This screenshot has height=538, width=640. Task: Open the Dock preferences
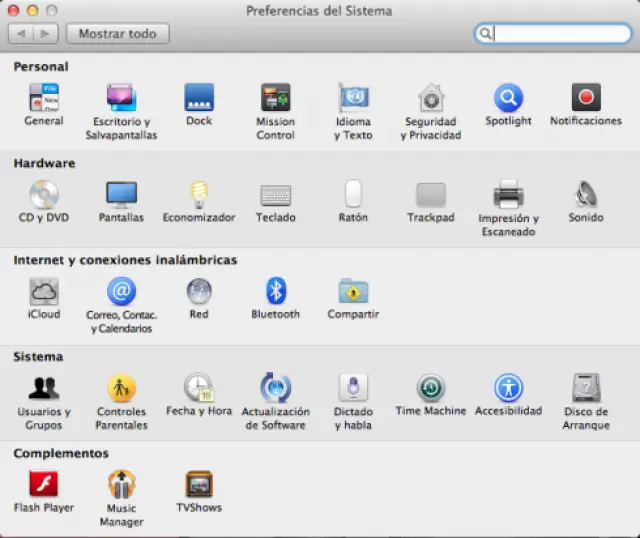point(199,98)
